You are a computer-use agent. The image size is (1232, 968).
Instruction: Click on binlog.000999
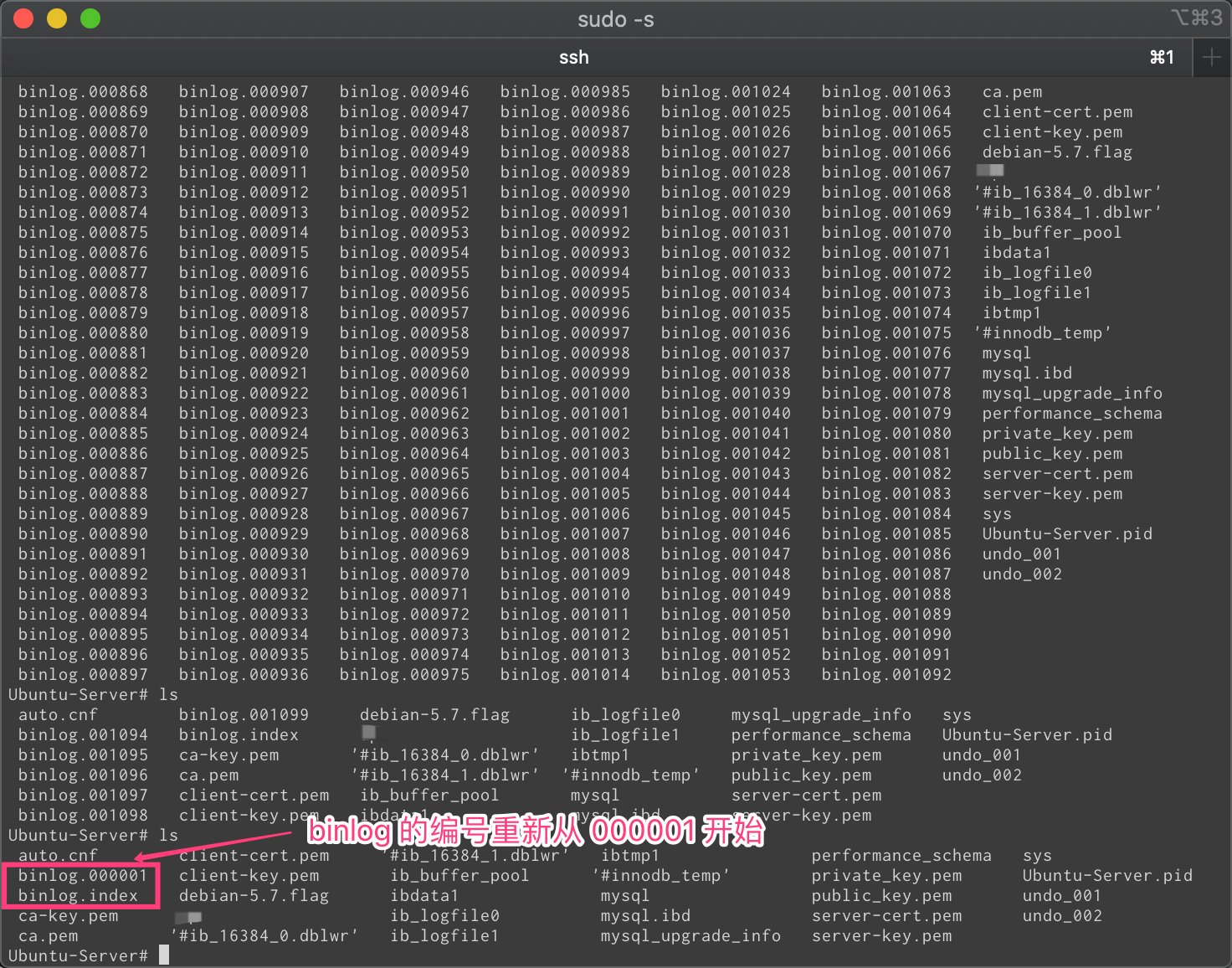click(x=565, y=373)
